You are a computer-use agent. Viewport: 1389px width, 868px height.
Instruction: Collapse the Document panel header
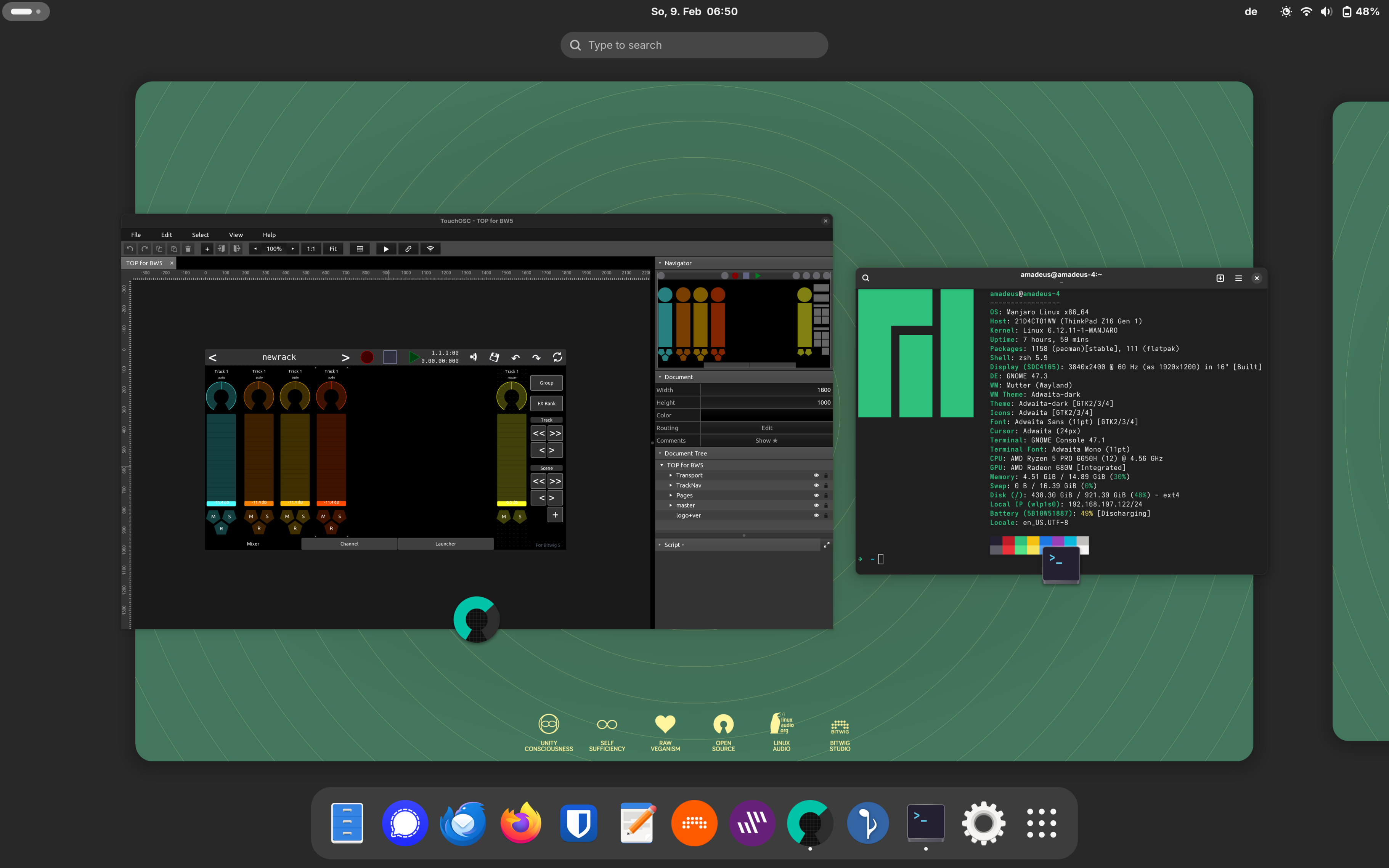(x=660, y=377)
